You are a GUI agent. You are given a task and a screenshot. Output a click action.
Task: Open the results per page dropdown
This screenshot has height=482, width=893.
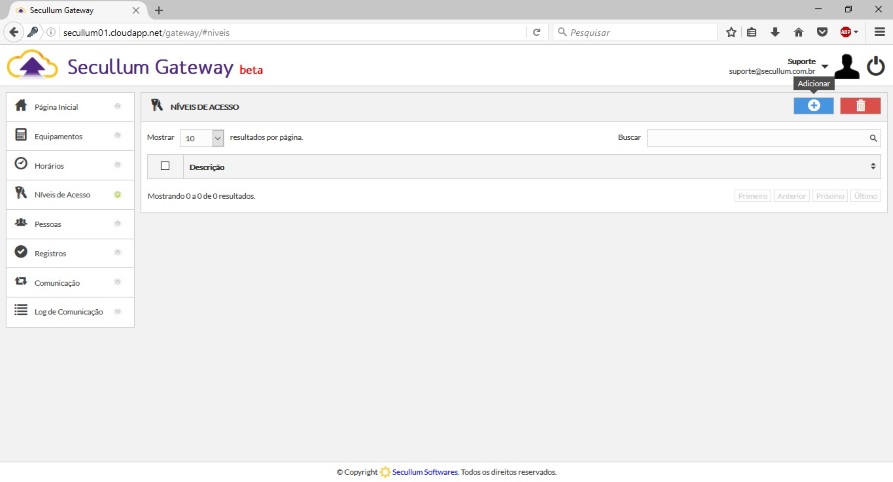tap(202, 138)
